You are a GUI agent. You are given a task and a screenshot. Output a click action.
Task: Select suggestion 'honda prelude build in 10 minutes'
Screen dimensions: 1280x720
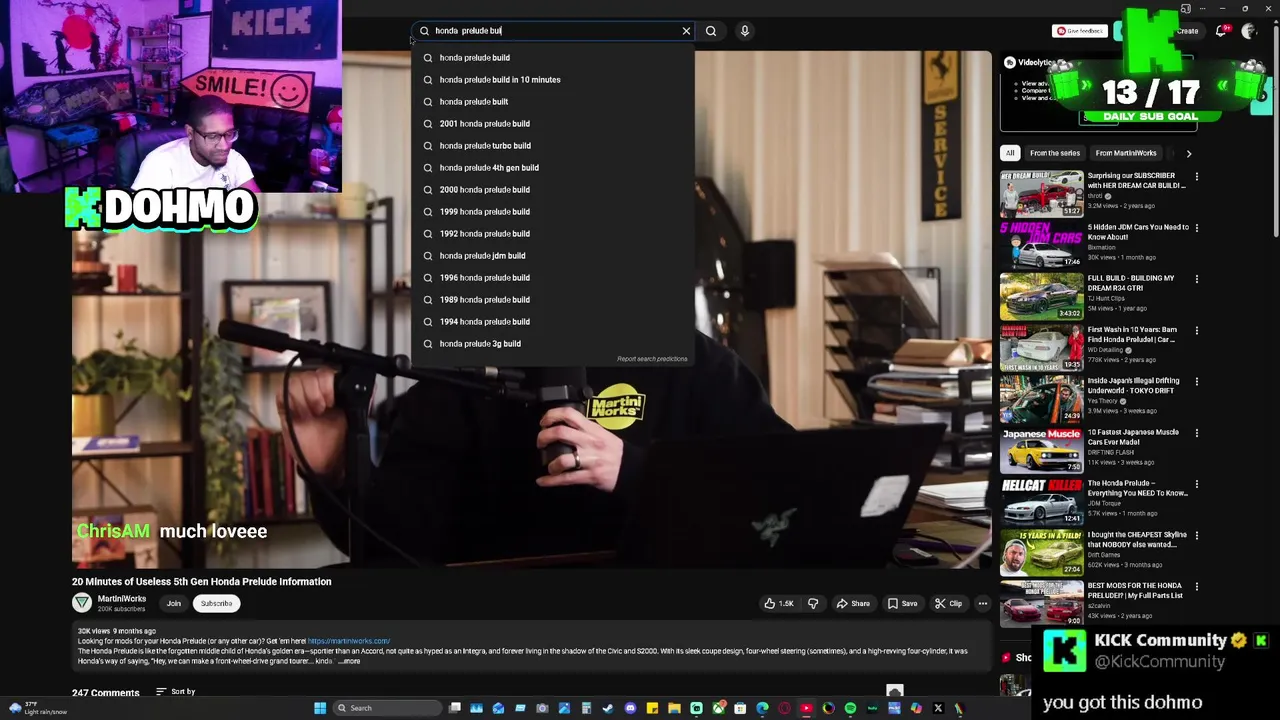coord(553,80)
